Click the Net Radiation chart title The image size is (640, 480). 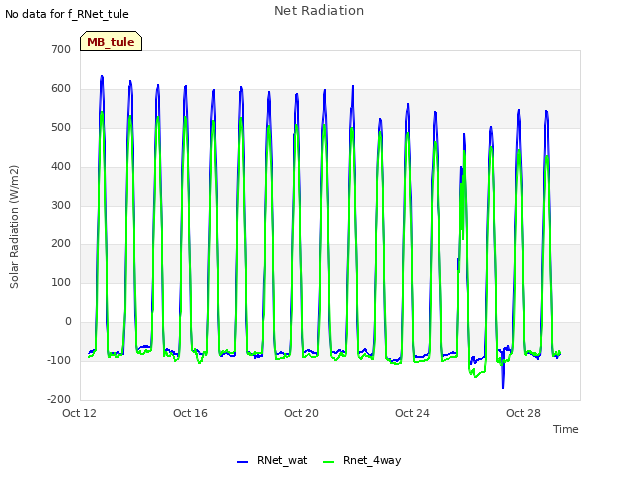pyautogui.click(x=319, y=11)
